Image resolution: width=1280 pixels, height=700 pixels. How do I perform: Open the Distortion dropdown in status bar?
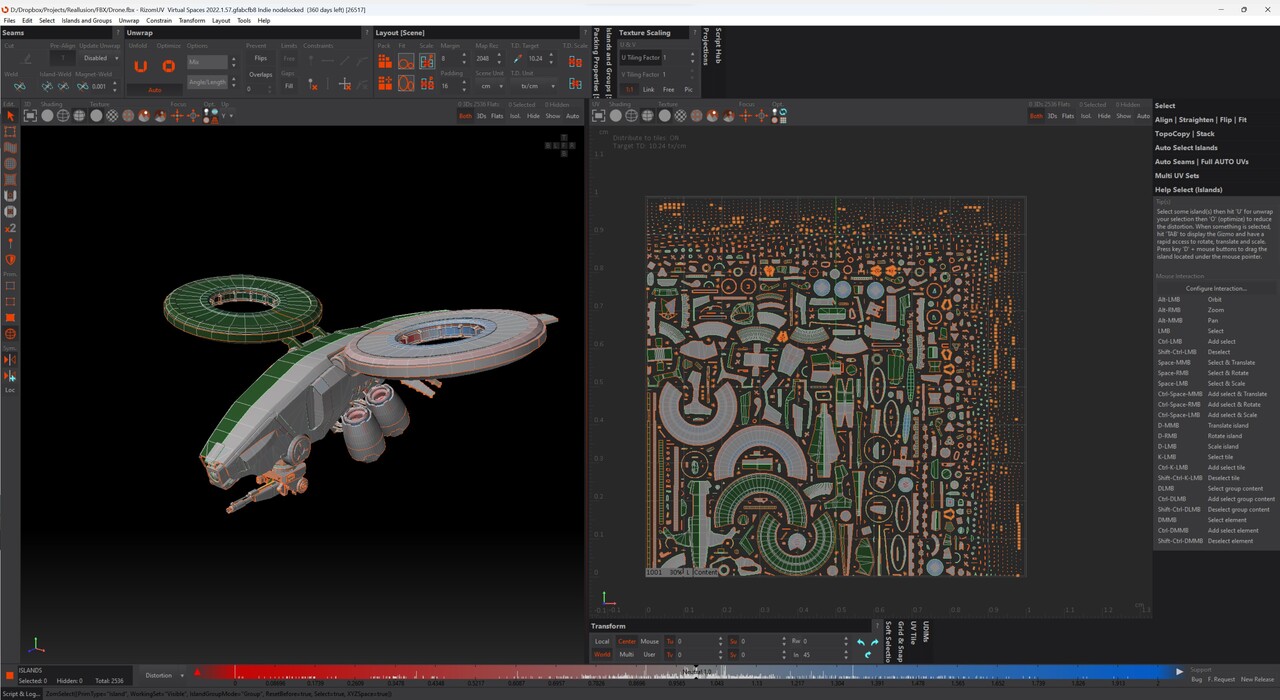tap(164, 675)
